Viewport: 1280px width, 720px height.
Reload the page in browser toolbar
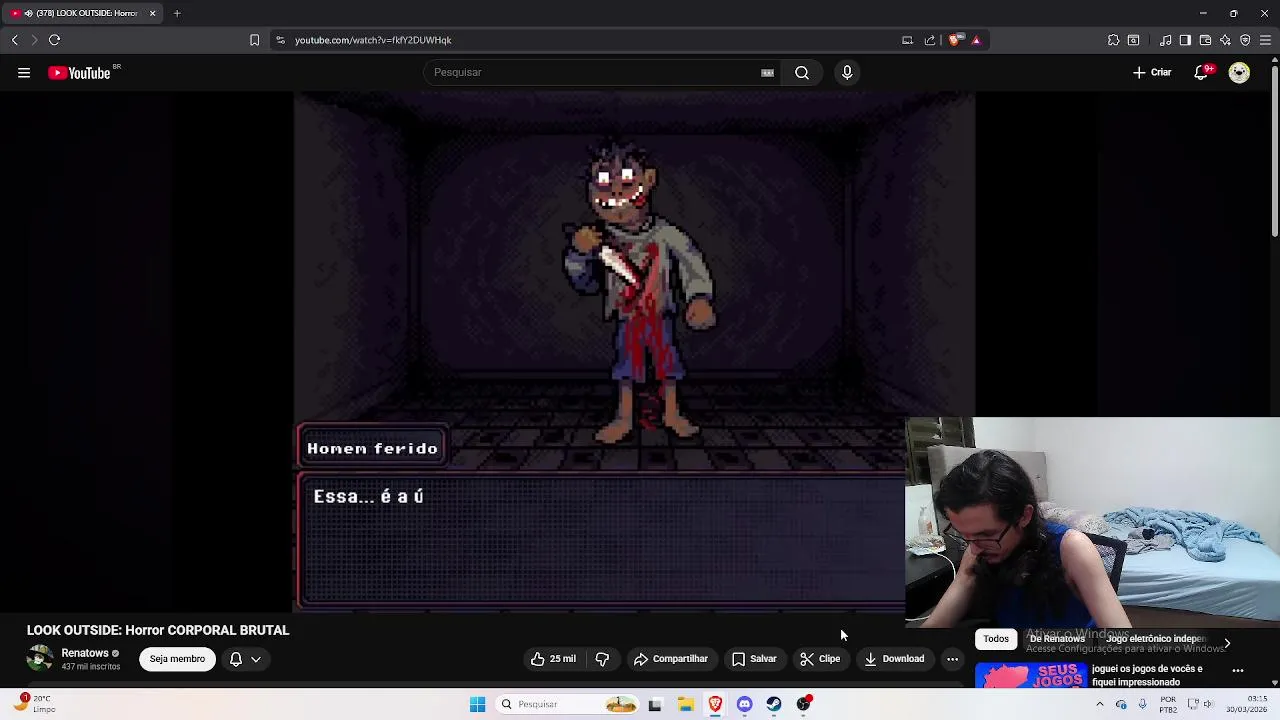(54, 40)
